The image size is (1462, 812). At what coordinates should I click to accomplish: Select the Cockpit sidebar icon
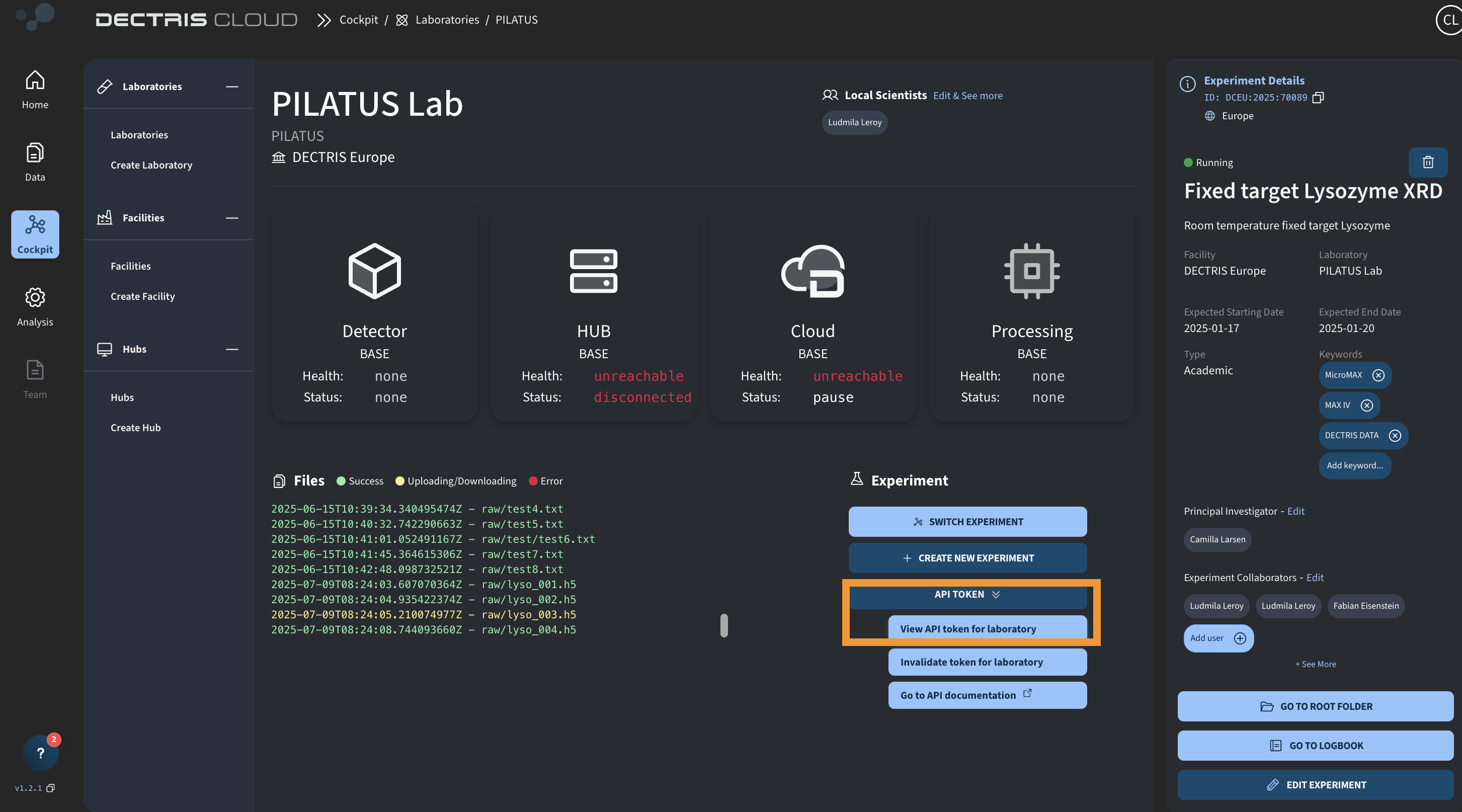(35, 234)
